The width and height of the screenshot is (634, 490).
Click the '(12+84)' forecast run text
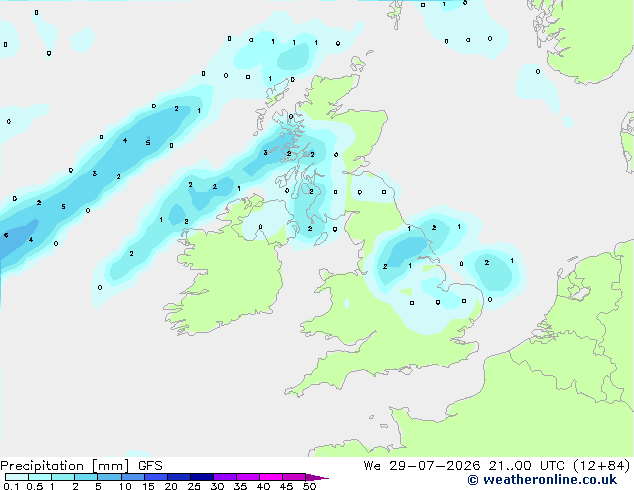601,466
